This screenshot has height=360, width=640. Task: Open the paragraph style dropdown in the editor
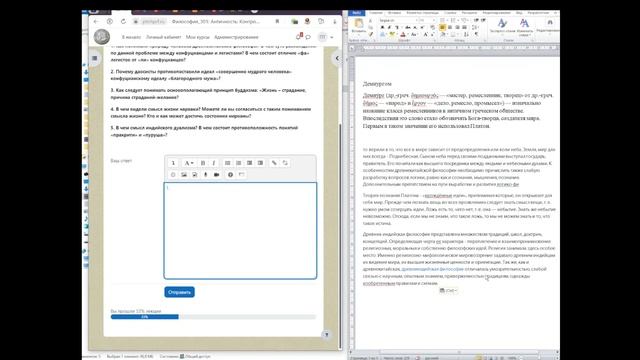pyautogui.click(x=188, y=163)
